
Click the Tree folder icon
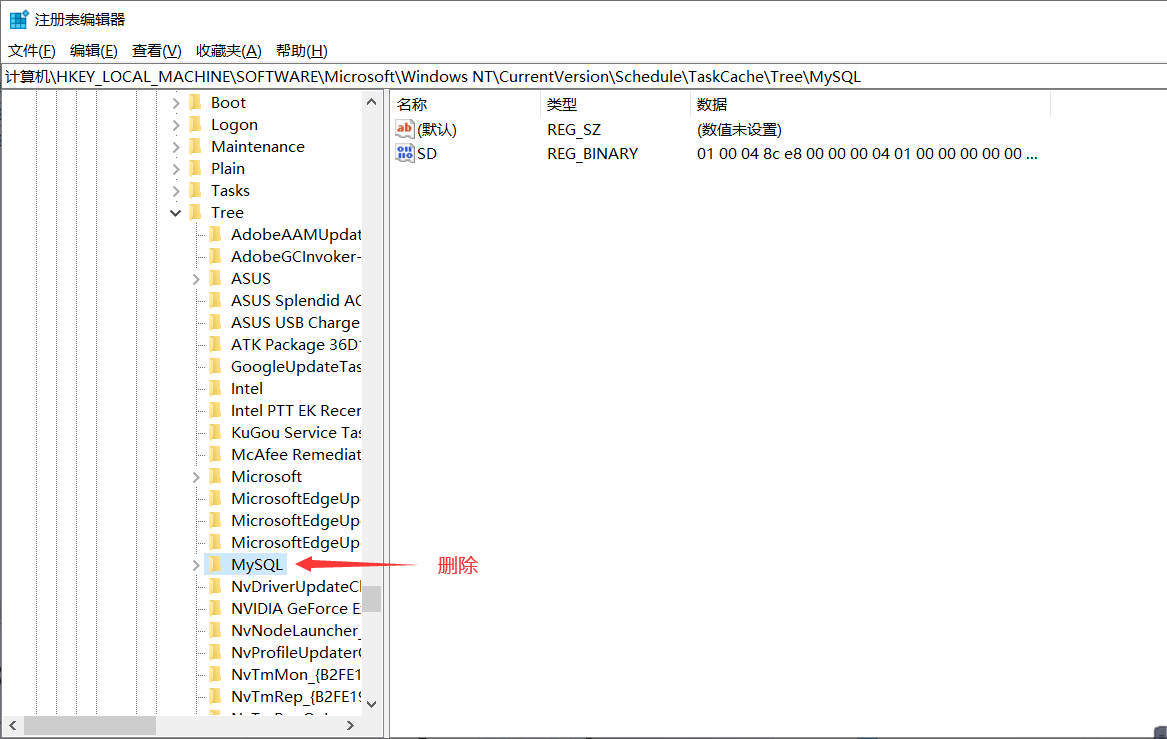click(196, 212)
